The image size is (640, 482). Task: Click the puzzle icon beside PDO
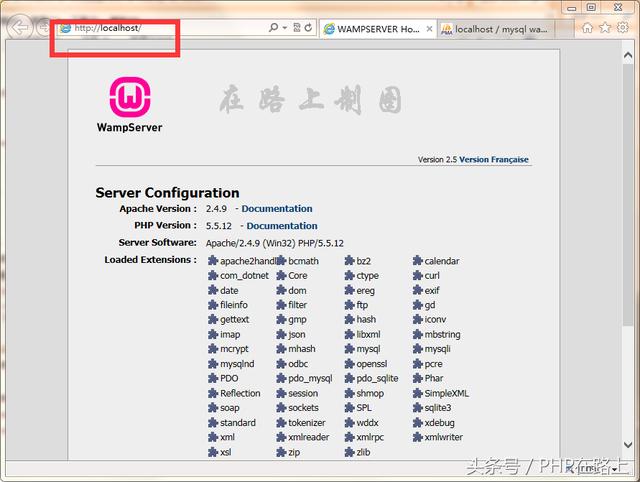pyautogui.click(x=213, y=378)
